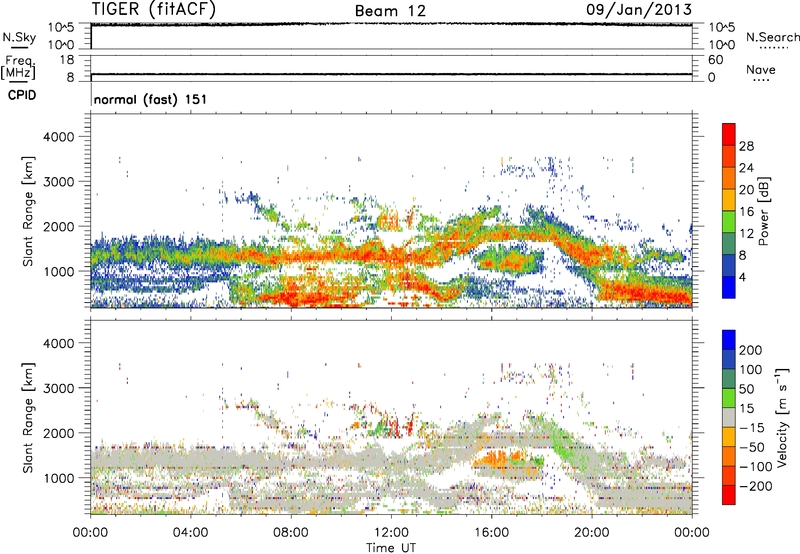The image size is (800, 554).
Task: Select the 4000 tick on power panel
Action: tap(59, 137)
